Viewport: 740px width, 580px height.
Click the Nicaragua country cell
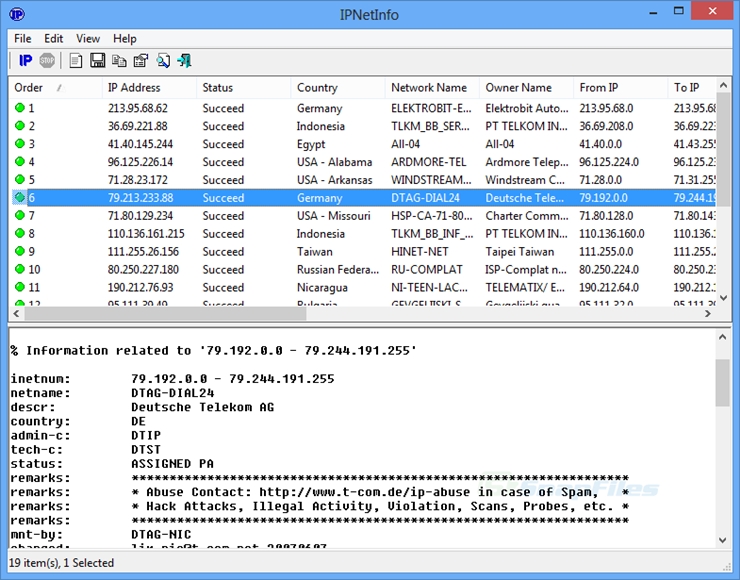coord(322,287)
